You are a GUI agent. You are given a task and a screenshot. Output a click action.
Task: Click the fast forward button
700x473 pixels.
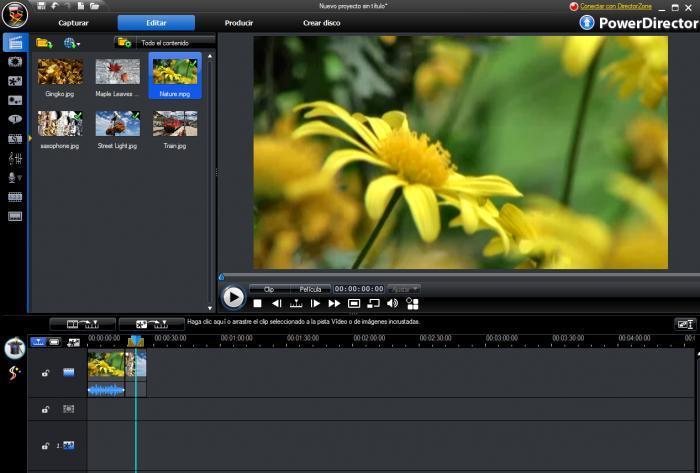tap(334, 303)
